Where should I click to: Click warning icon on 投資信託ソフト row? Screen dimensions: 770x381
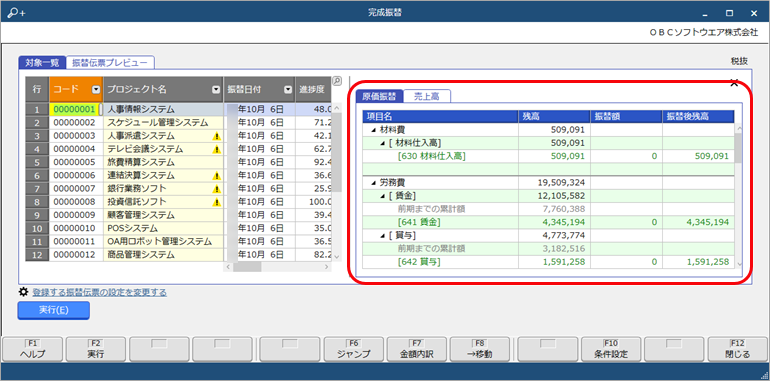pos(216,202)
